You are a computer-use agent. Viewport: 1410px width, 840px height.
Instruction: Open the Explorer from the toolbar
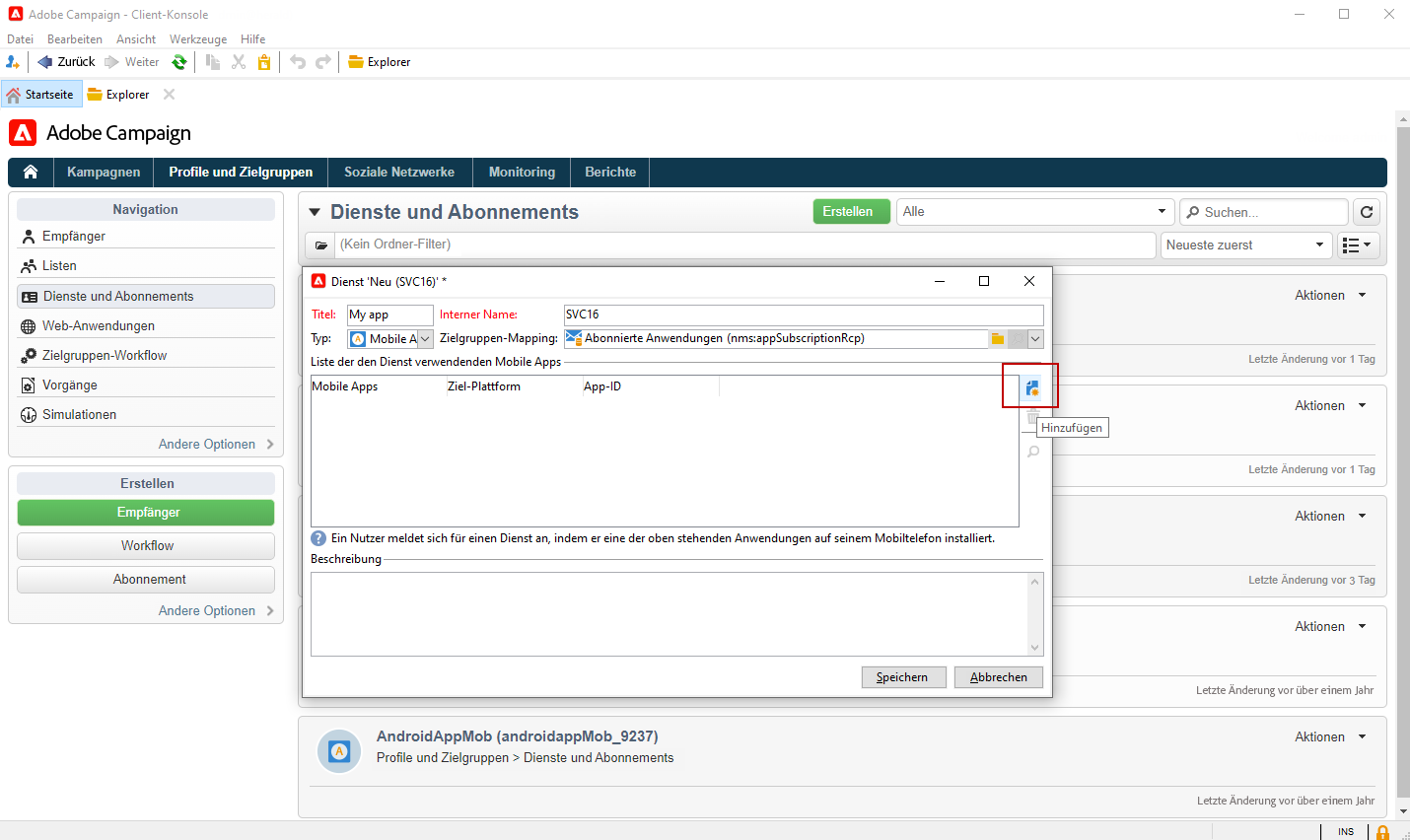(380, 62)
